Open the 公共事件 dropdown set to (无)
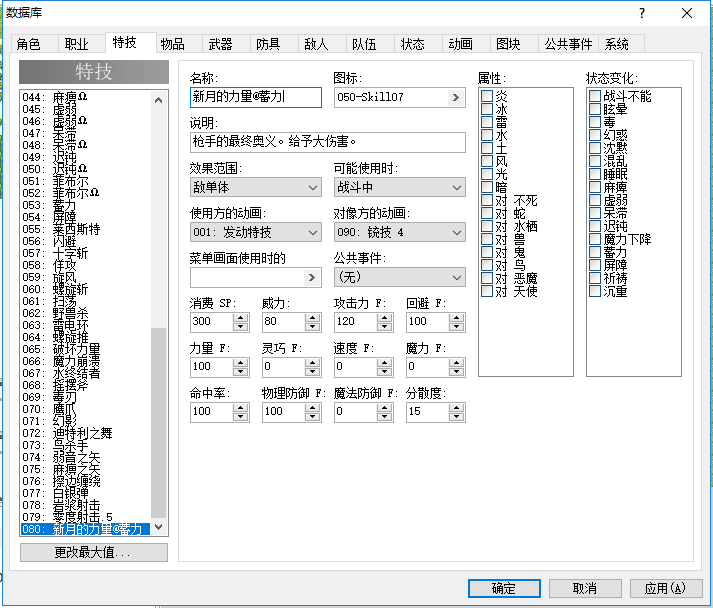This screenshot has width=713, height=608. coord(400,277)
